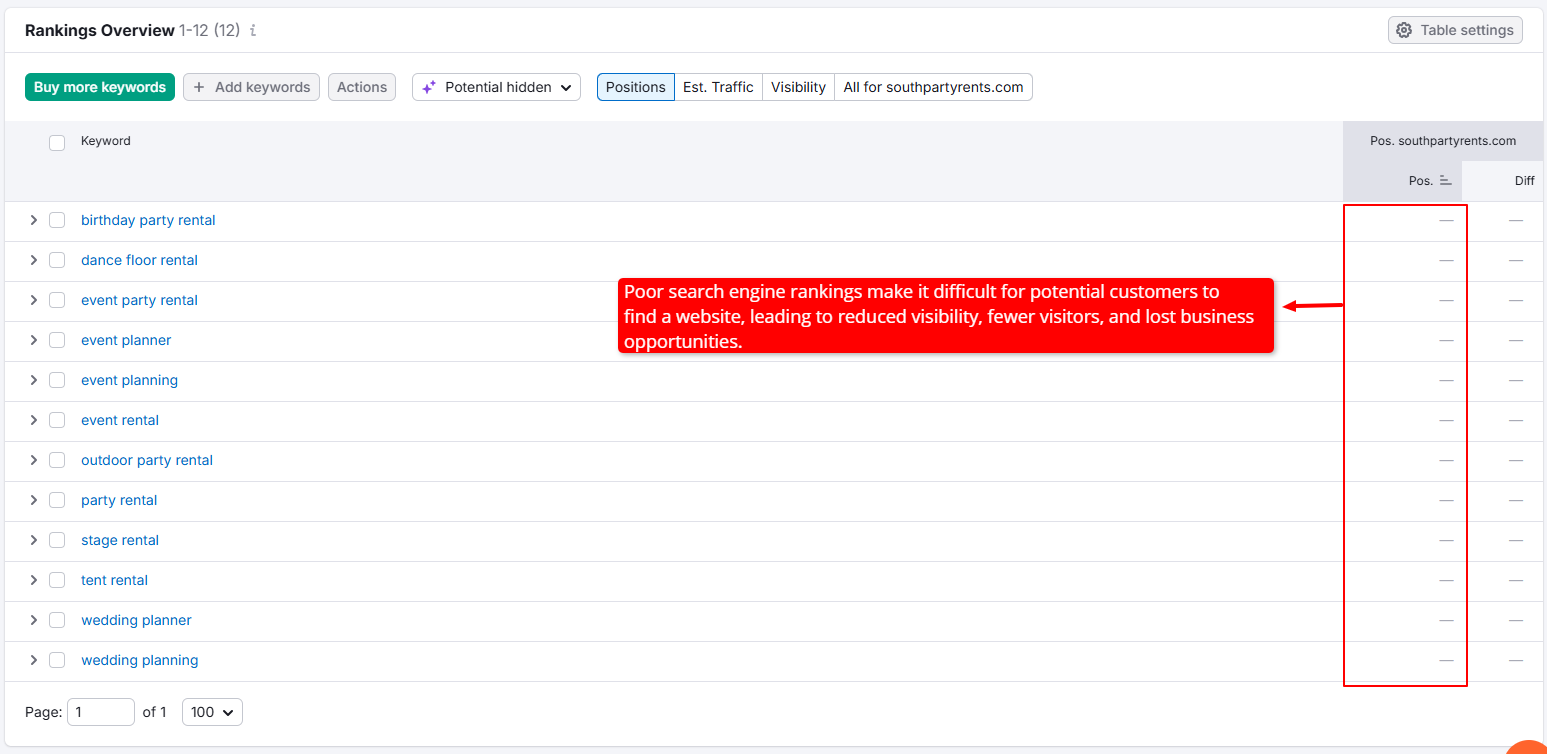Click the Page number input field
Image resolution: width=1547 pixels, height=754 pixels.
point(100,712)
